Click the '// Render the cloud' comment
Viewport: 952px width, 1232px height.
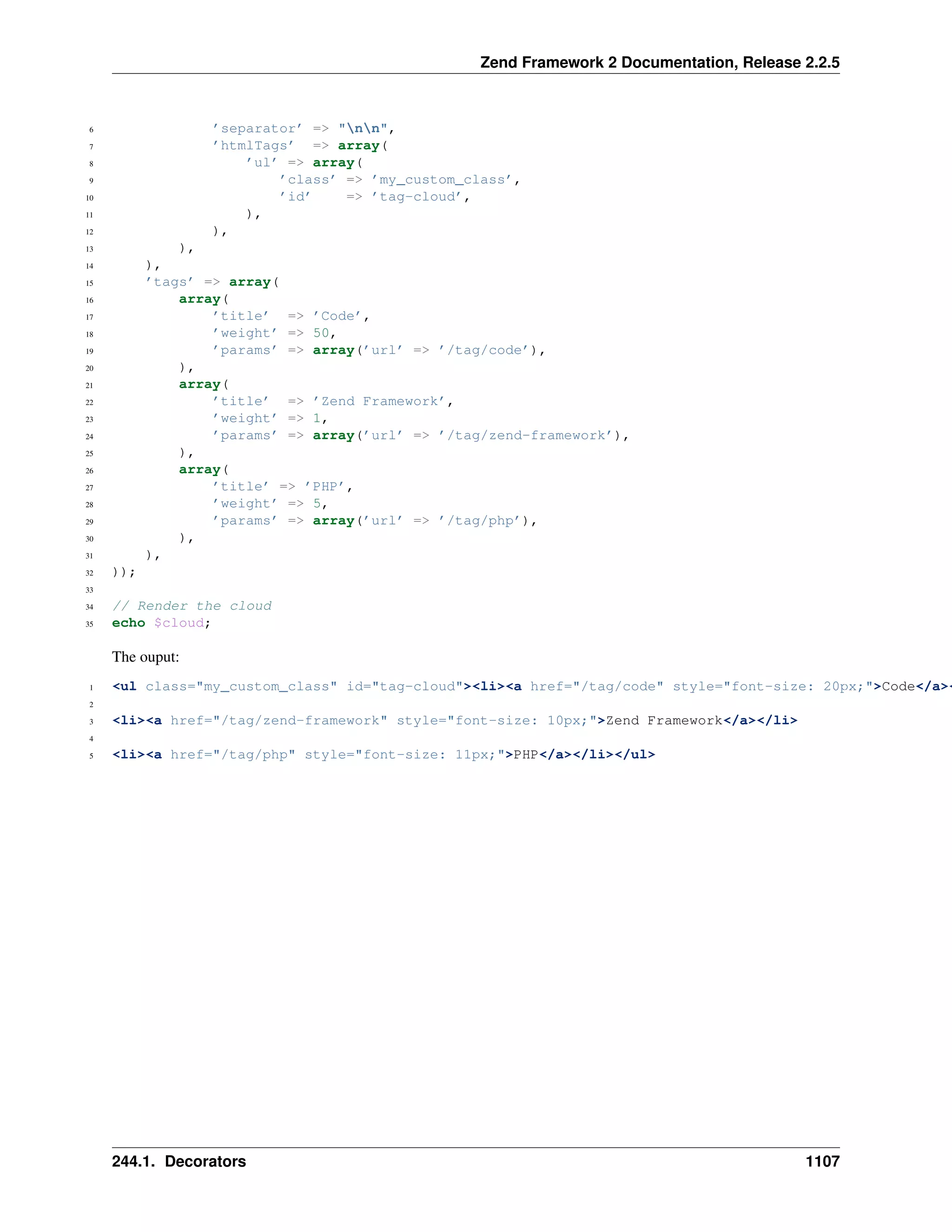[x=192, y=606]
